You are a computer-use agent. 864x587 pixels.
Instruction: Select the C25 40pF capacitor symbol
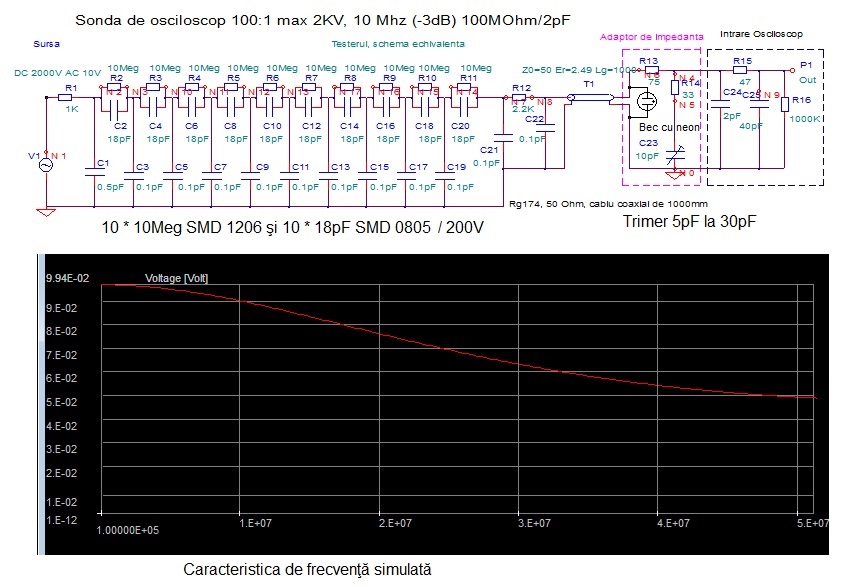[759, 104]
